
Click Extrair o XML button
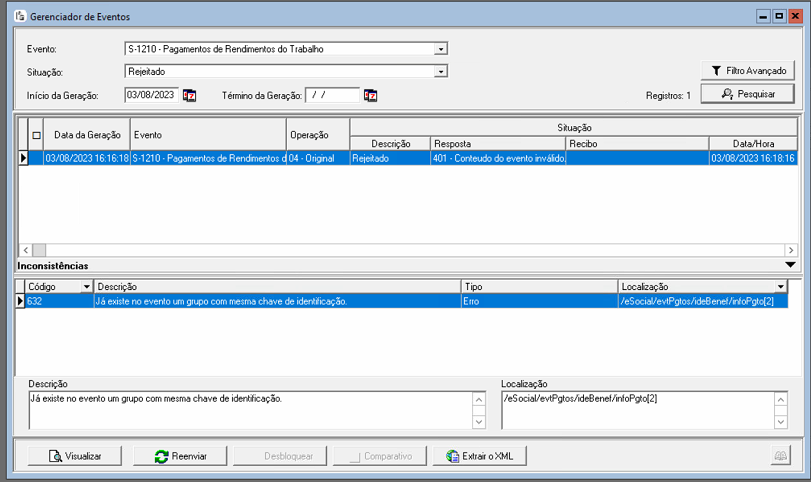[480, 456]
